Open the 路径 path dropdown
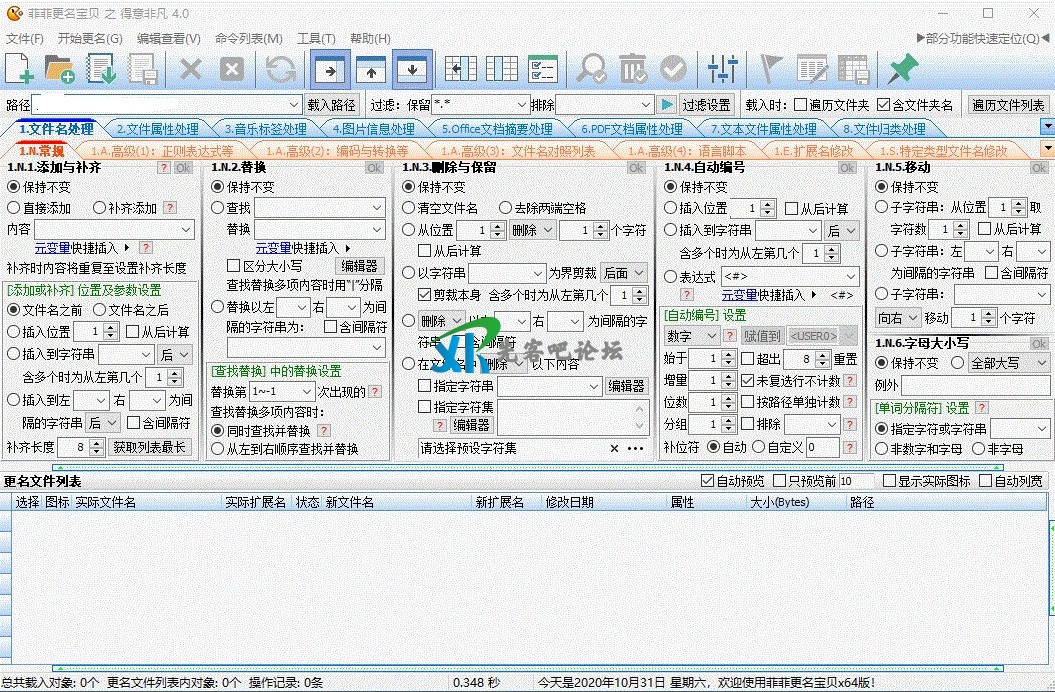 click(294, 105)
